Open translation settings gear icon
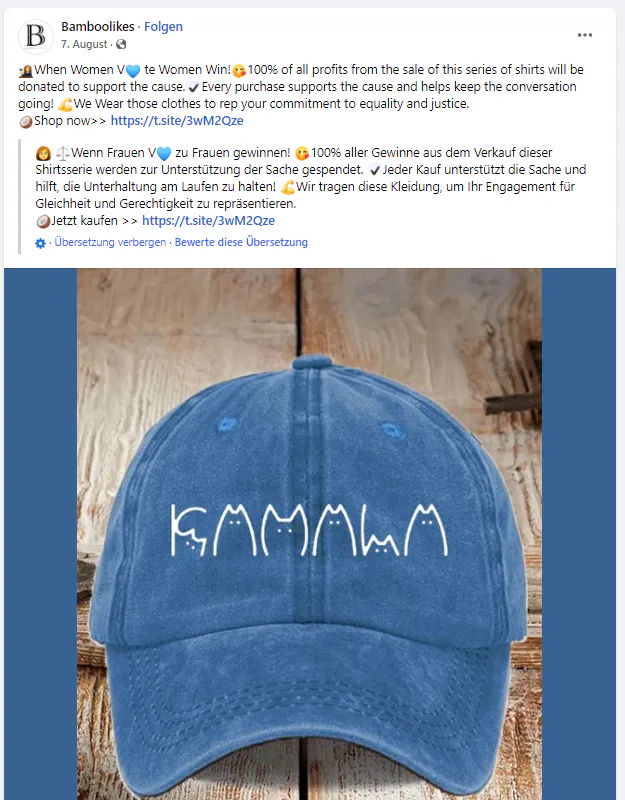The width and height of the screenshot is (625, 800). coord(40,243)
